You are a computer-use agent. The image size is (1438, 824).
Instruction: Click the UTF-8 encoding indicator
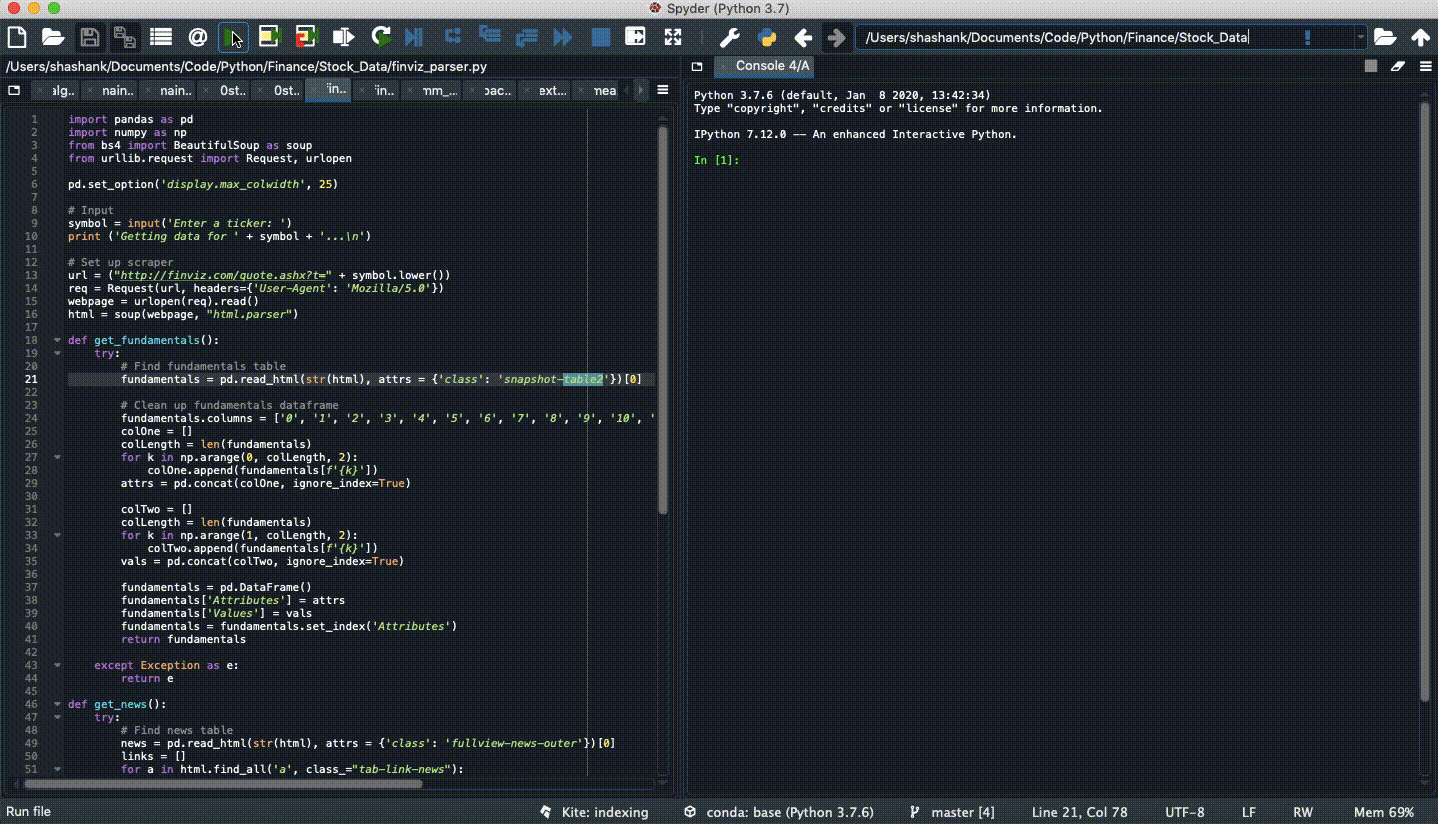click(x=1184, y=812)
